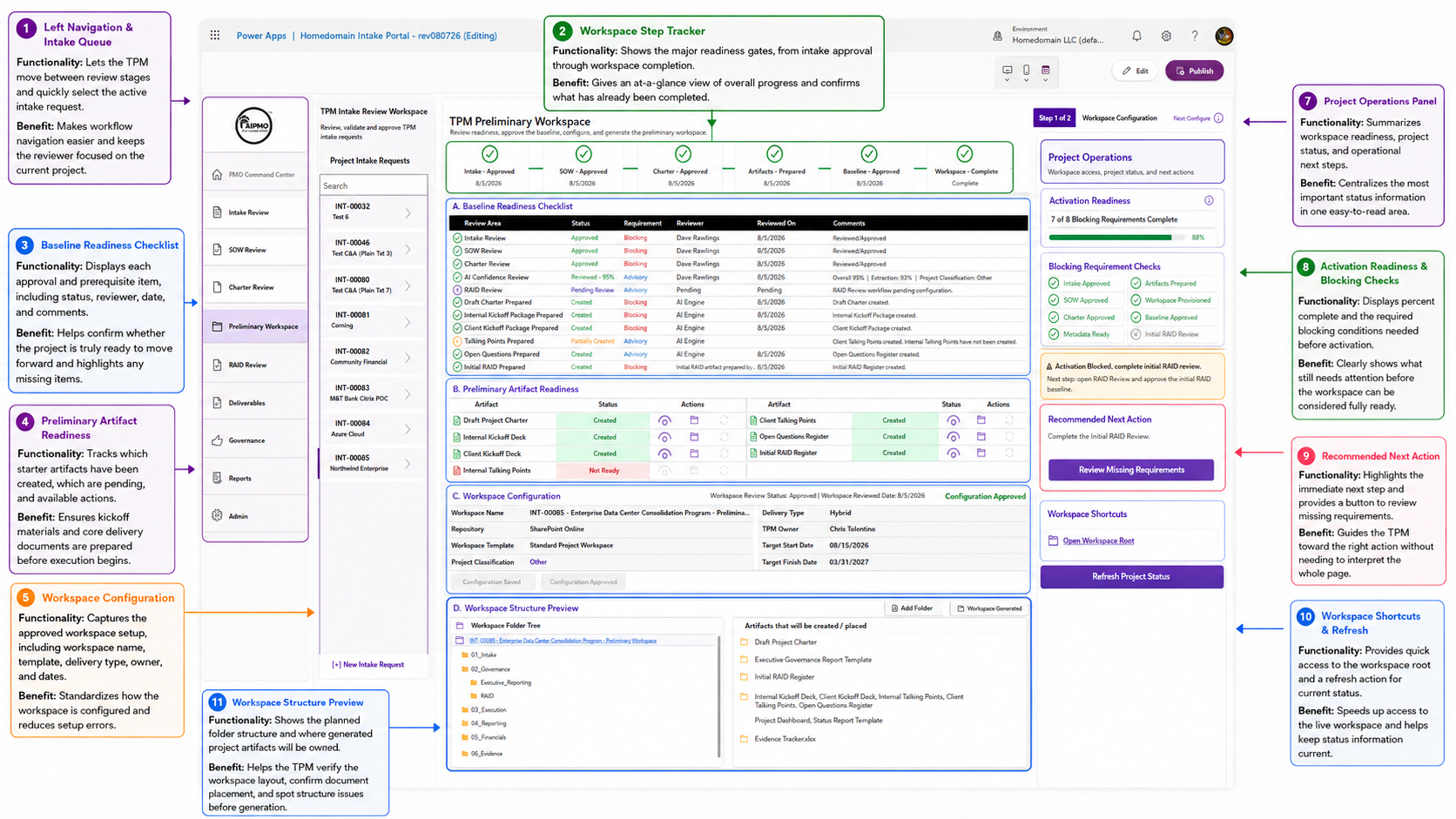This screenshot has width=1456, height=819.
Task: Regenerate the Draft Project Charter artifact
Action: [724, 420]
